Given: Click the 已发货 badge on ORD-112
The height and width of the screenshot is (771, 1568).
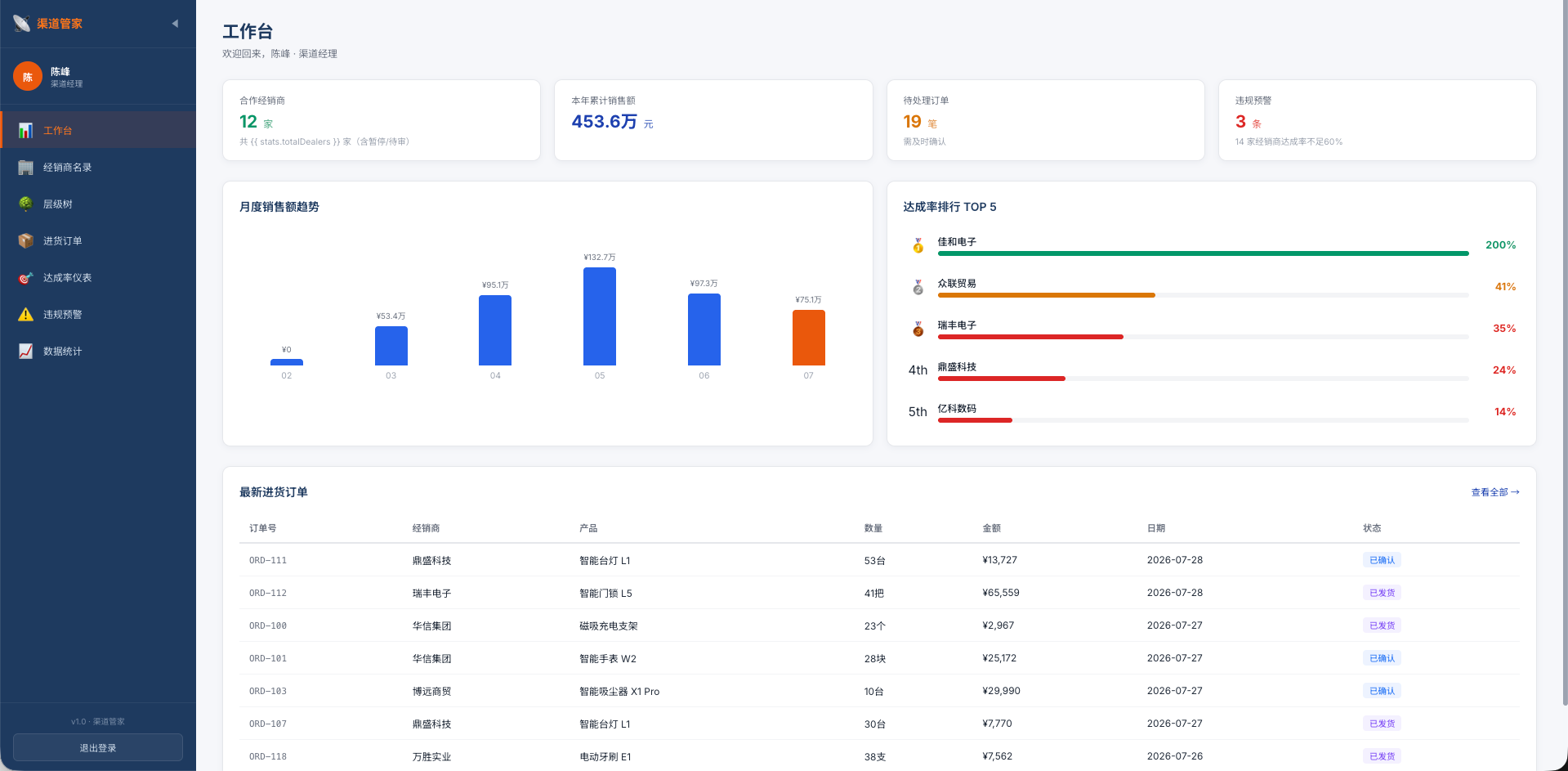Looking at the screenshot, I should (1382, 593).
